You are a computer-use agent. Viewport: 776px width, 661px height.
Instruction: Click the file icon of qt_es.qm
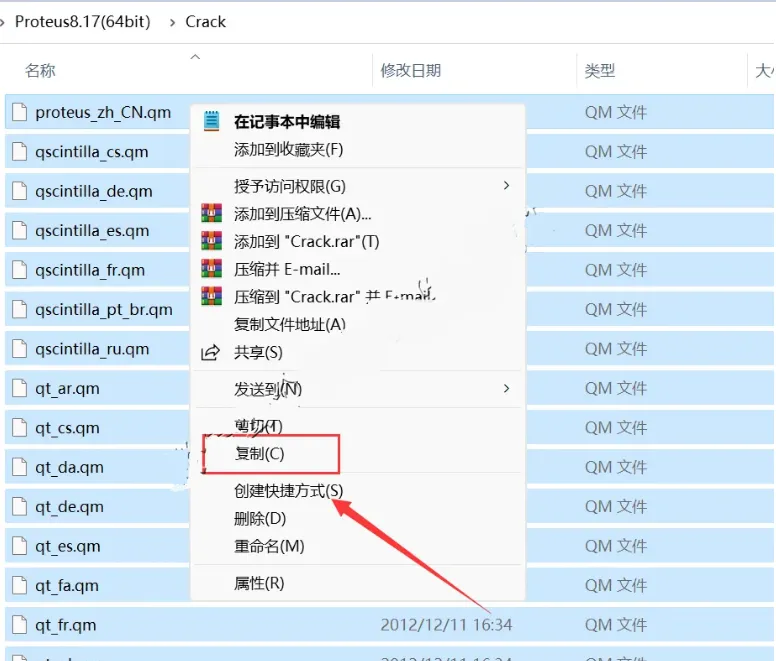pyautogui.click(x=19, y=546)
